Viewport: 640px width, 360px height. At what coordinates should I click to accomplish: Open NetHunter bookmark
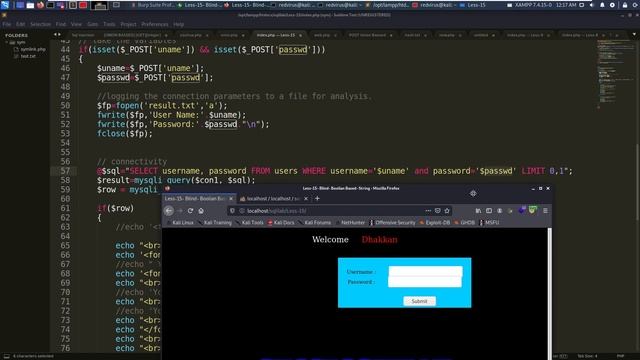350,222
